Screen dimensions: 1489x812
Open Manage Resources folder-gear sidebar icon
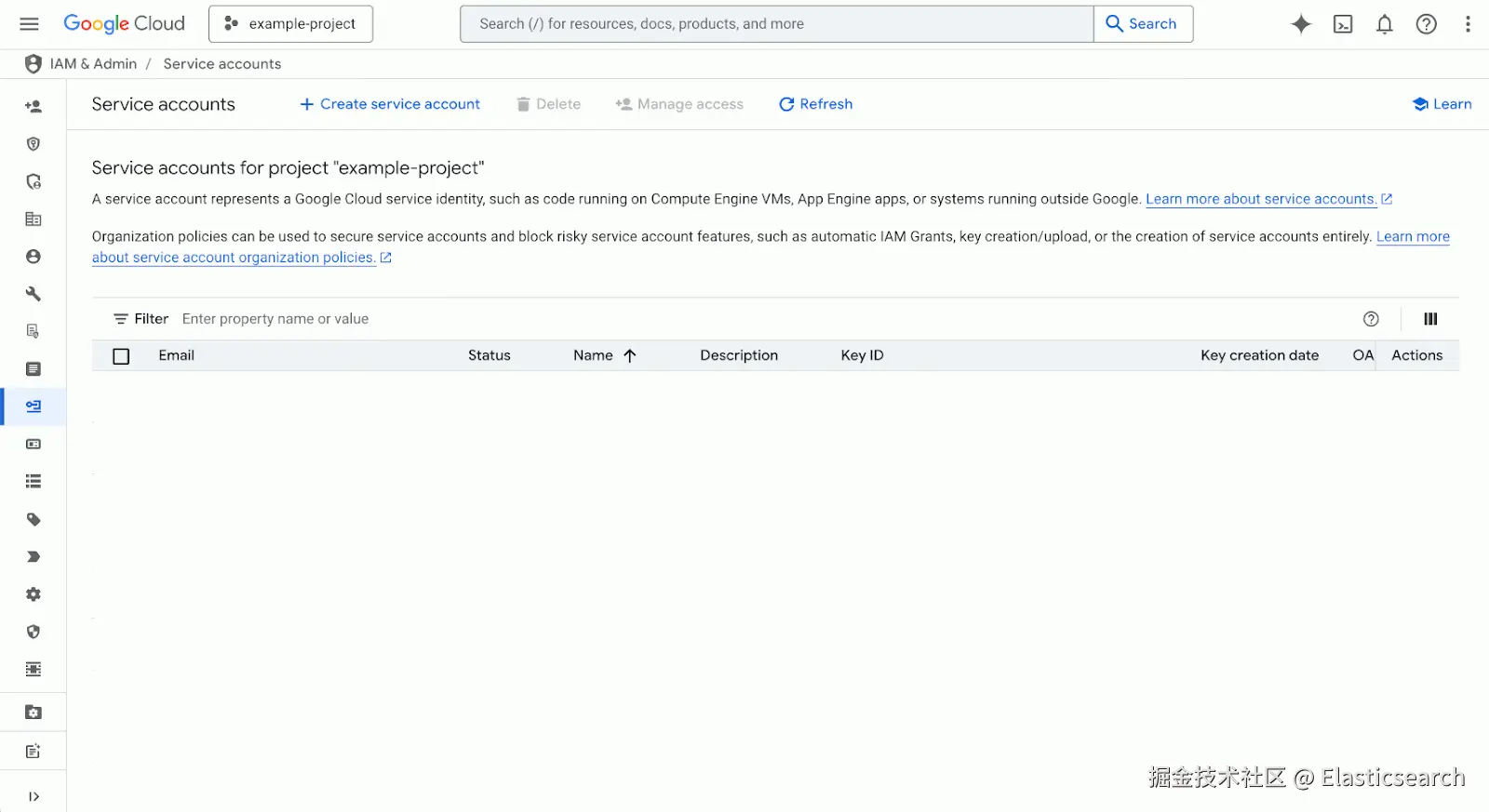[x=34, y=712]
